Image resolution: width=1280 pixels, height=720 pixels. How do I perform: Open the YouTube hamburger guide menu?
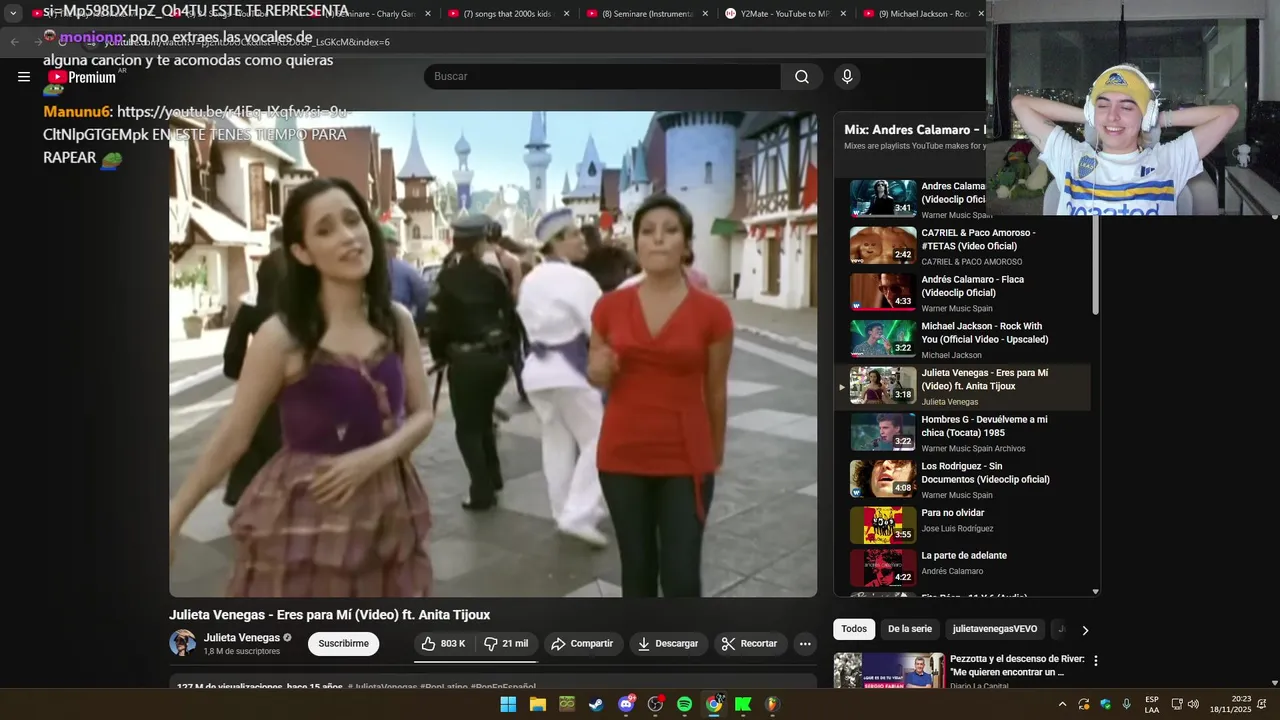pyautogui.click(x=24, y=77)
